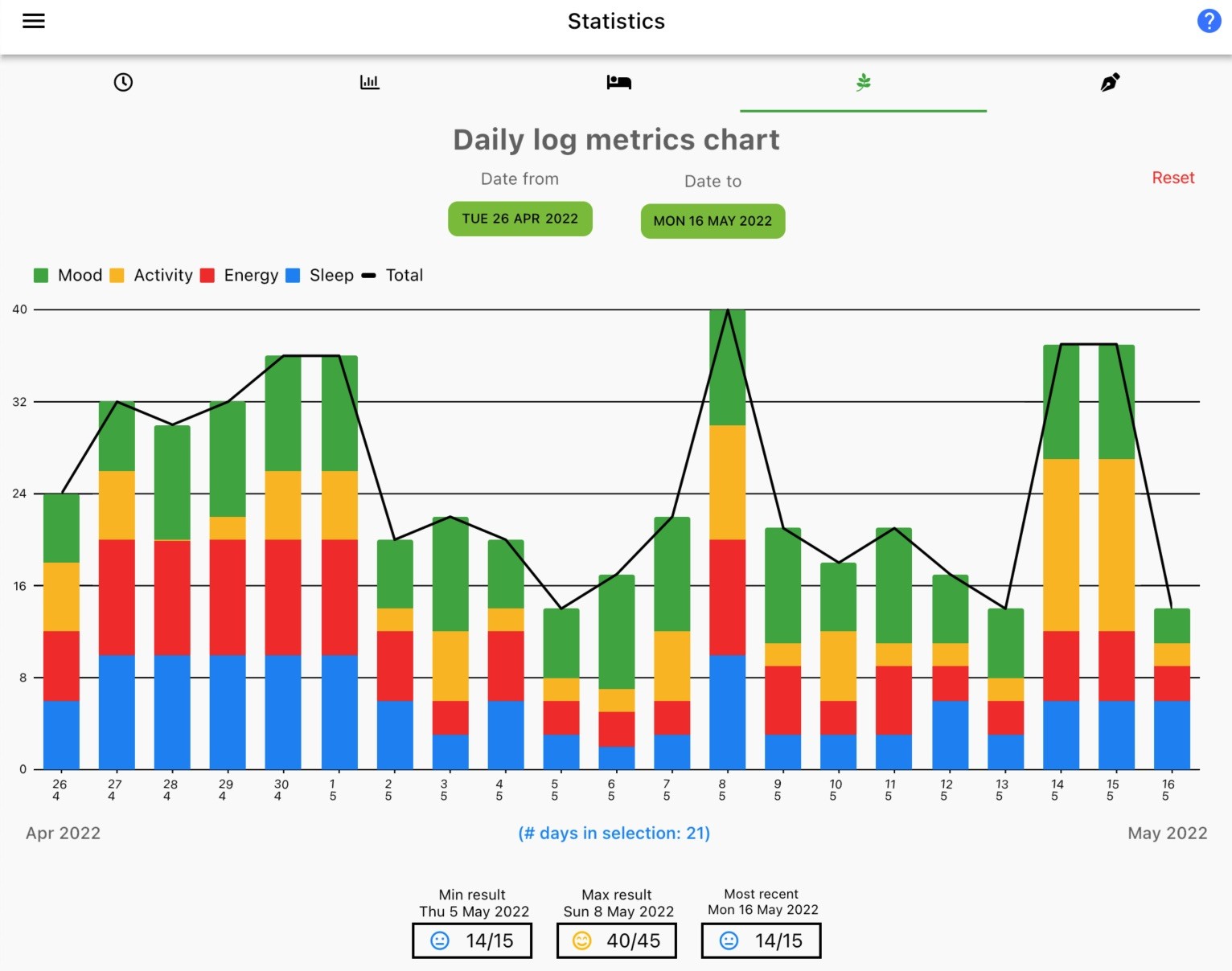
Task: Select the bar for 11/5
Action: 894,649
